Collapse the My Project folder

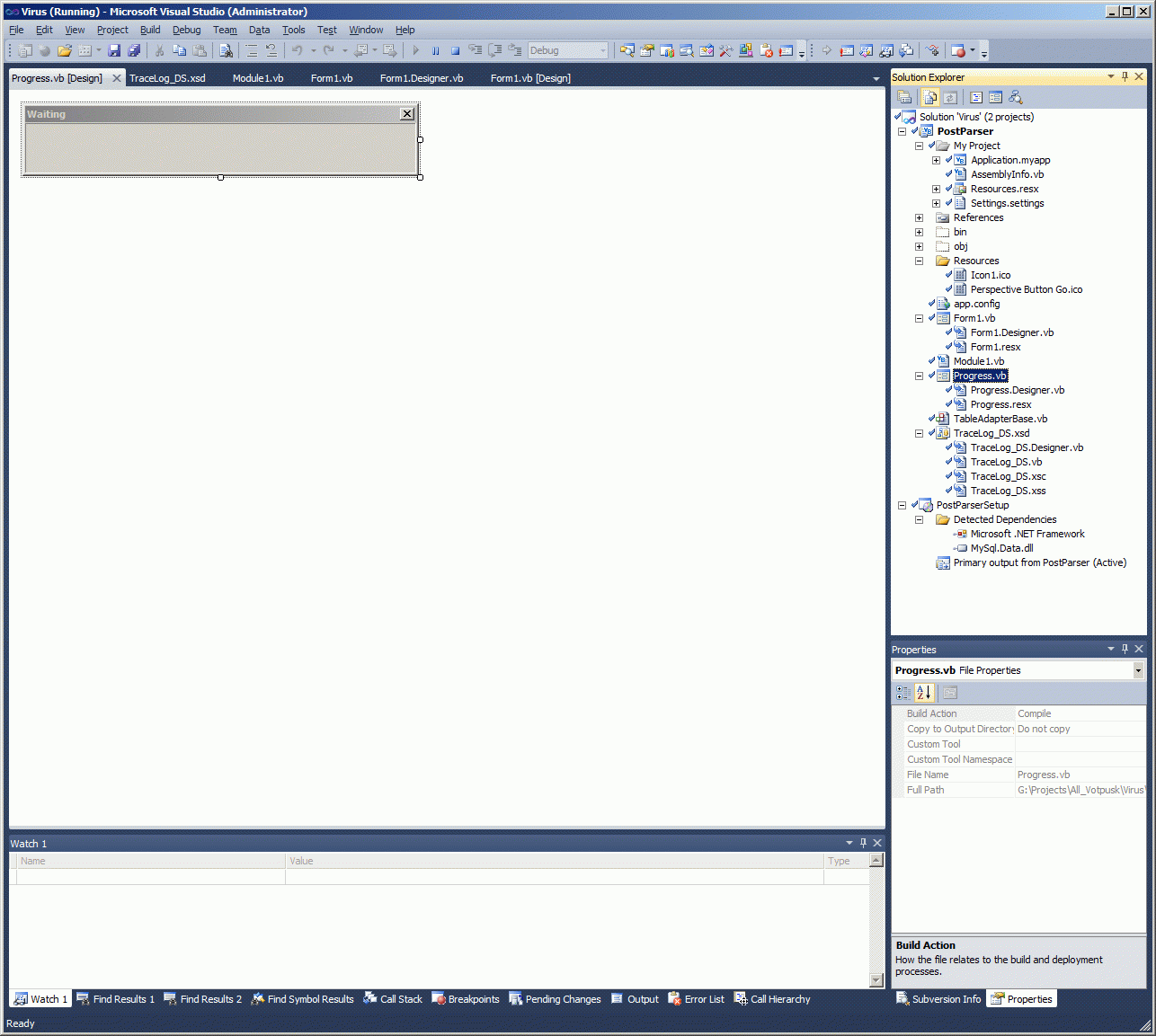pos(919,146)
